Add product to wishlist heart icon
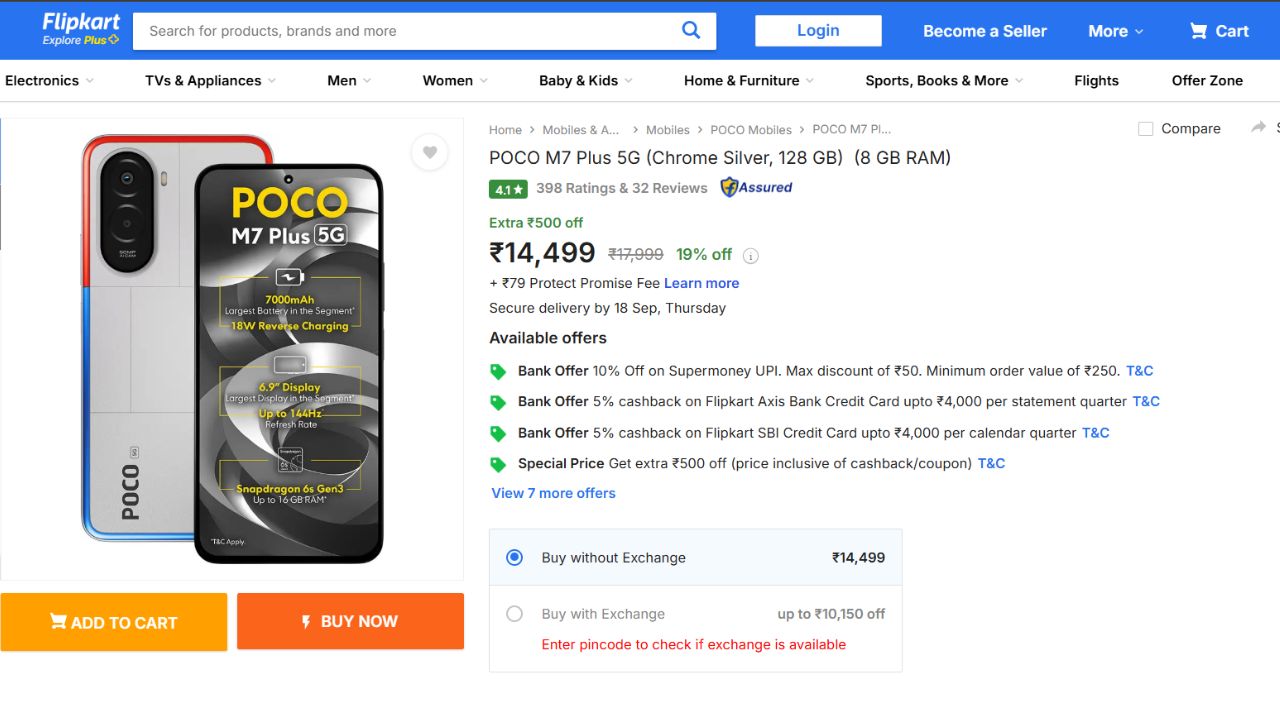Viewport: 1280px width, 720px height. [430, 152]
